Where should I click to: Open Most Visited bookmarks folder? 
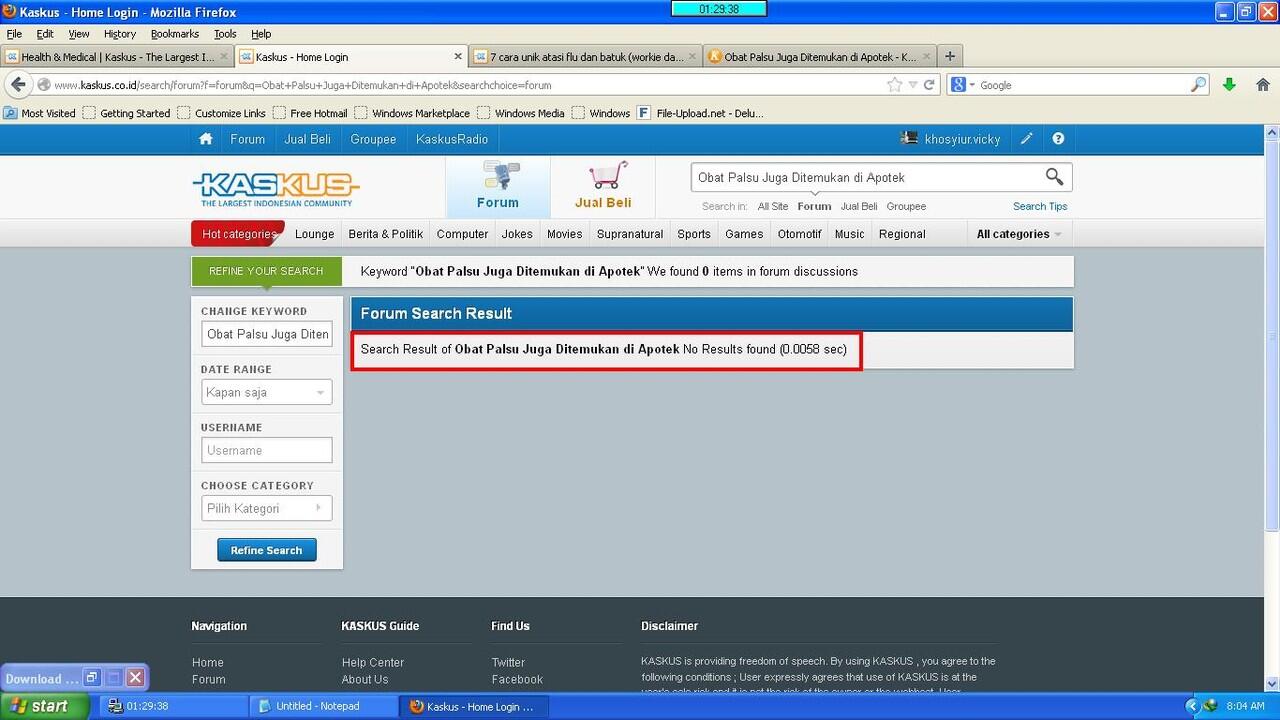click(40, 113)
